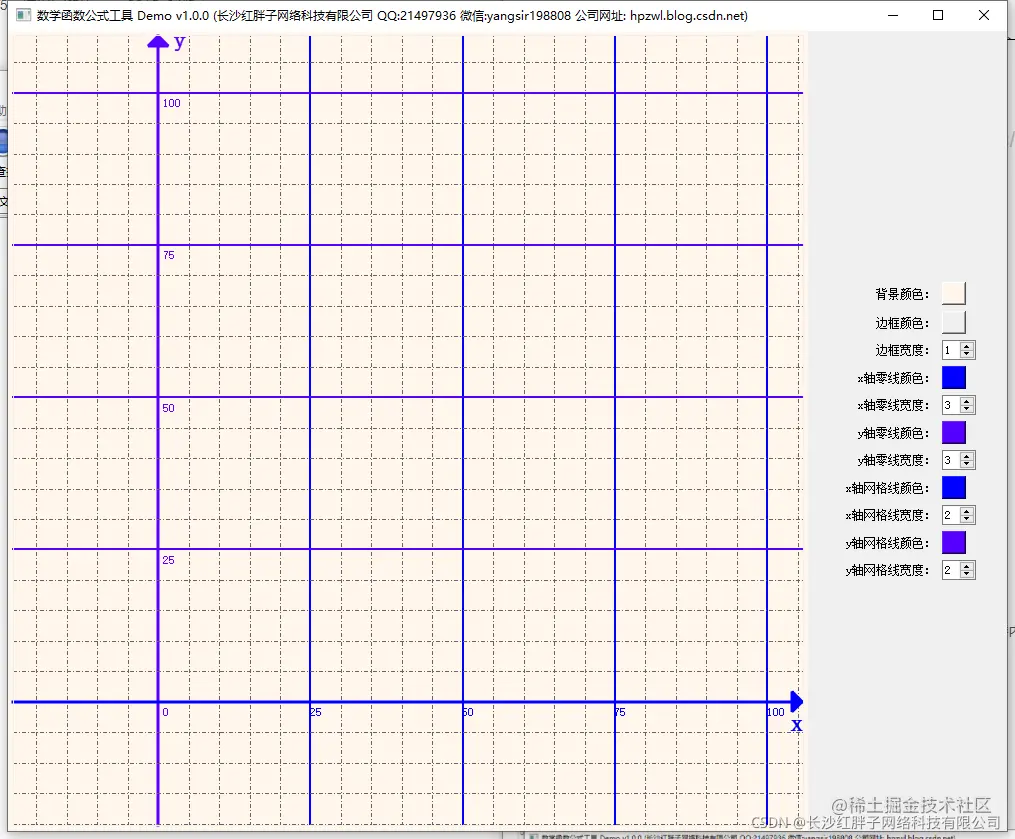1015x839 pixels.
Task: Click the 100 tick label on the x axis
Action: pyautogui.click(x=775, y=712)
